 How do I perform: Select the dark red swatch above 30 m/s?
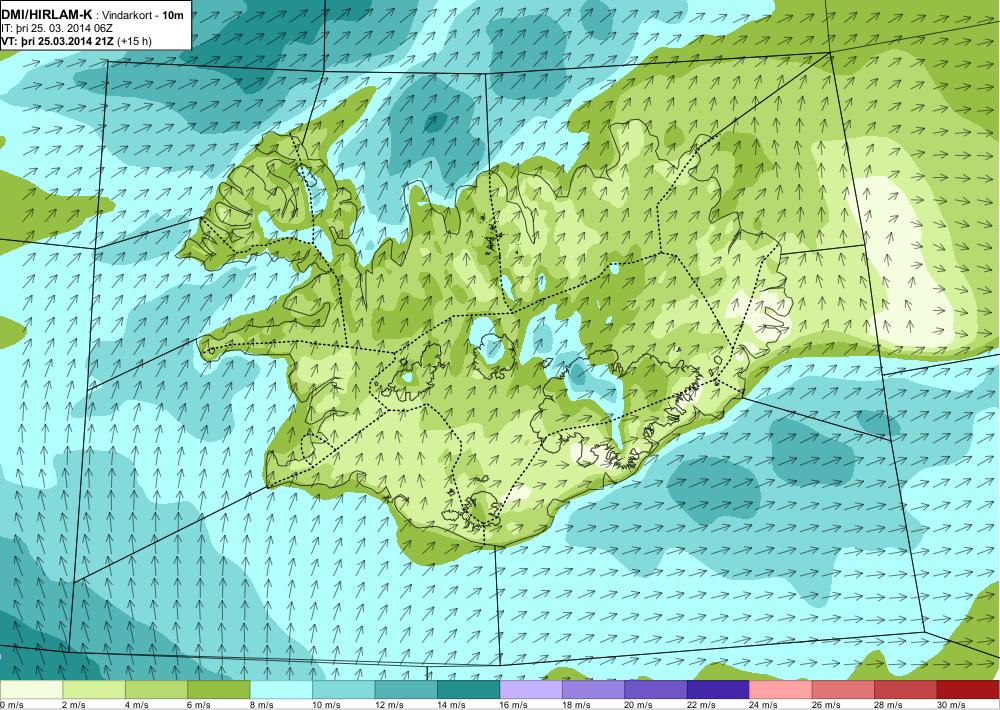(969, 690)
